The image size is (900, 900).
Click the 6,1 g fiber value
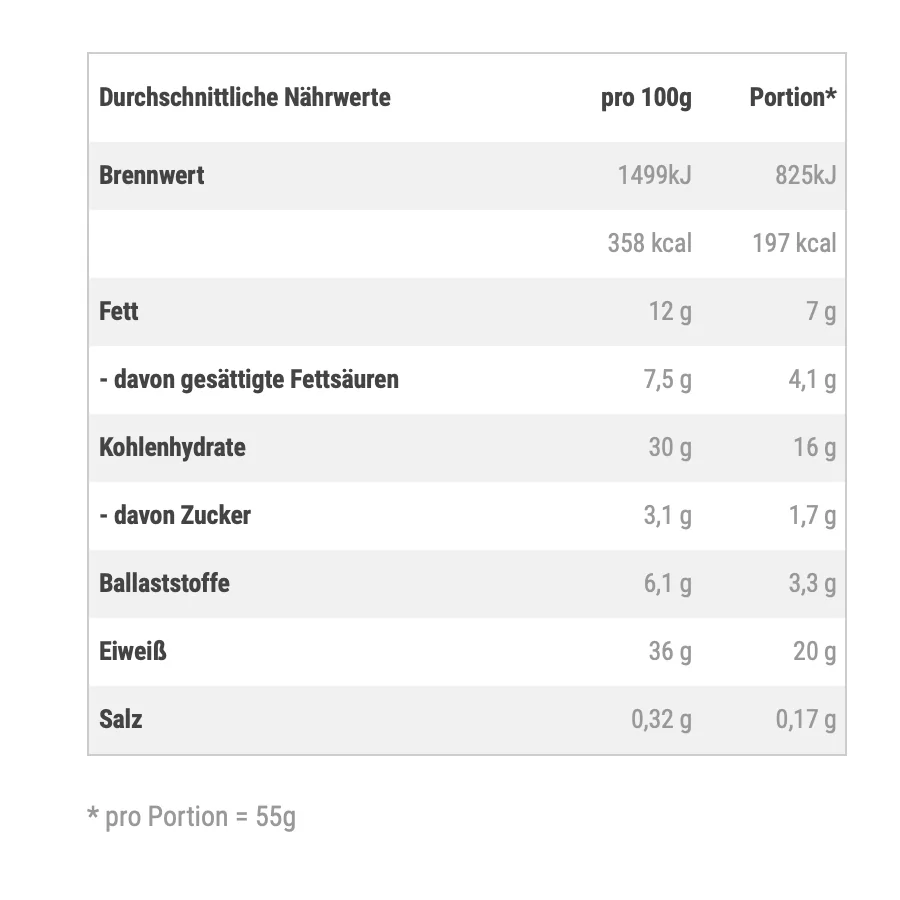click(x=667, y=584)
